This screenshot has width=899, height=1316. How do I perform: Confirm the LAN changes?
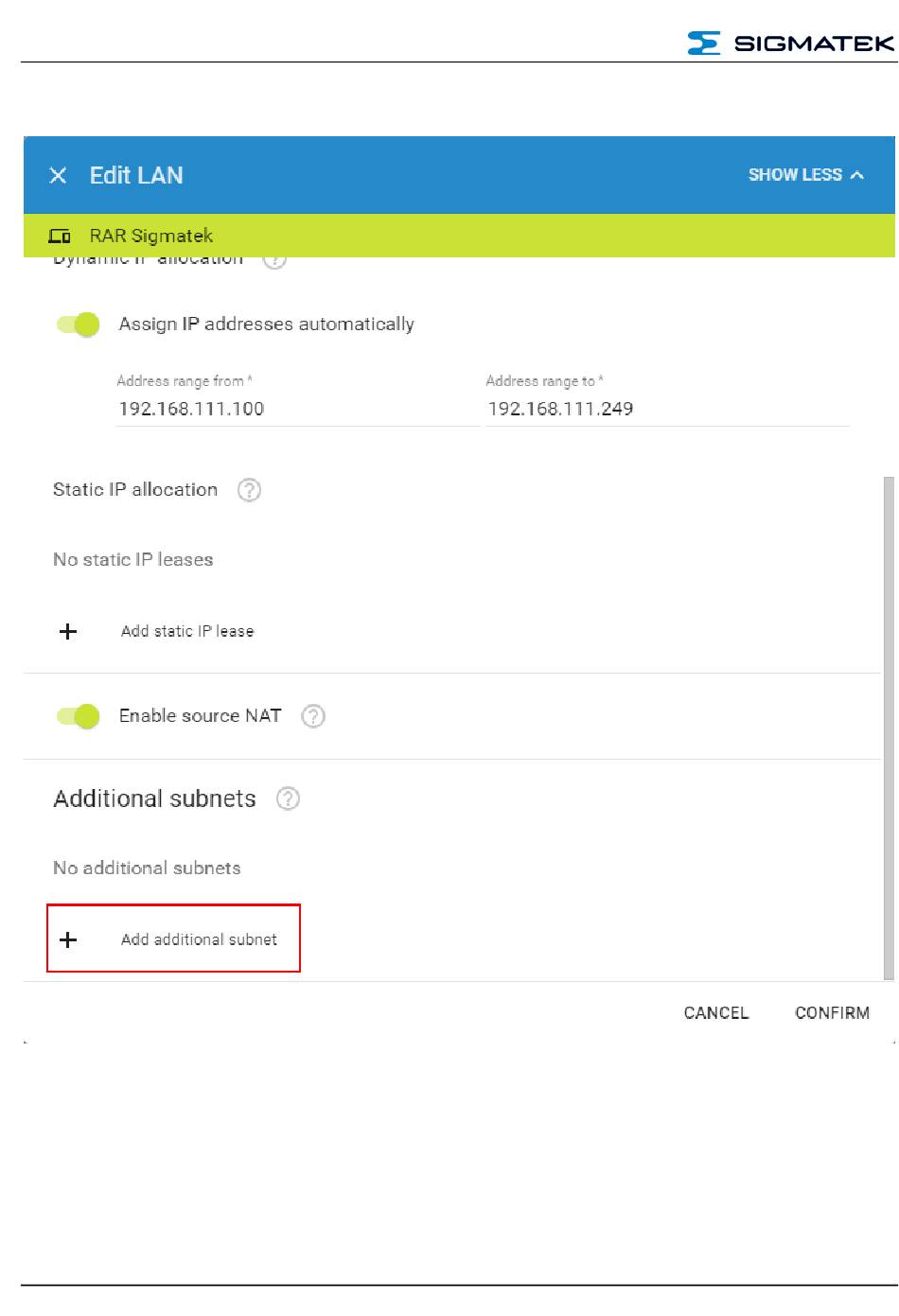pyautogui.click(x=832, y=1013)
